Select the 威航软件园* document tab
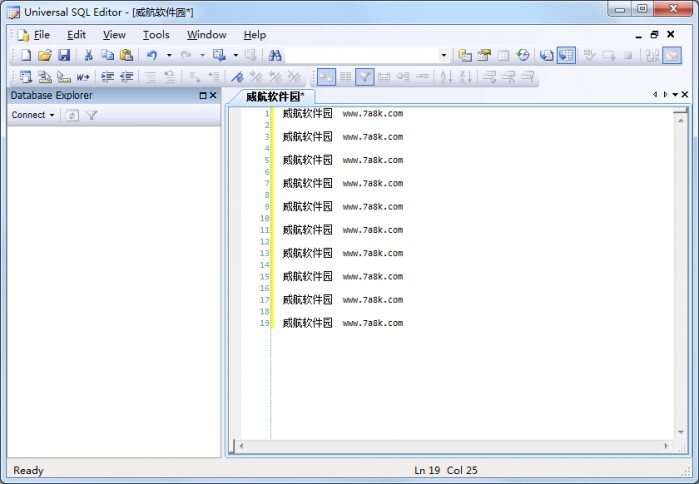Image resolution: width=699 pixels, height=484 pixels. click(x=274, y=96)
